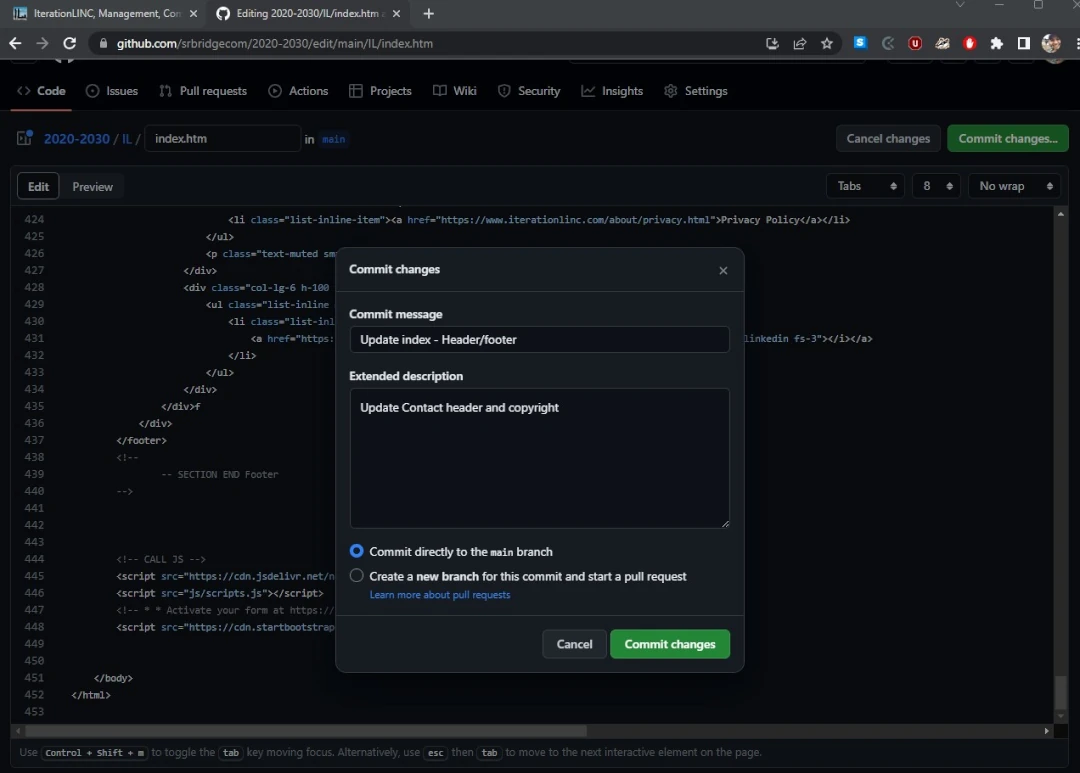Click Cancel changes button
The image size is (1080, 773).
[888, 138]
